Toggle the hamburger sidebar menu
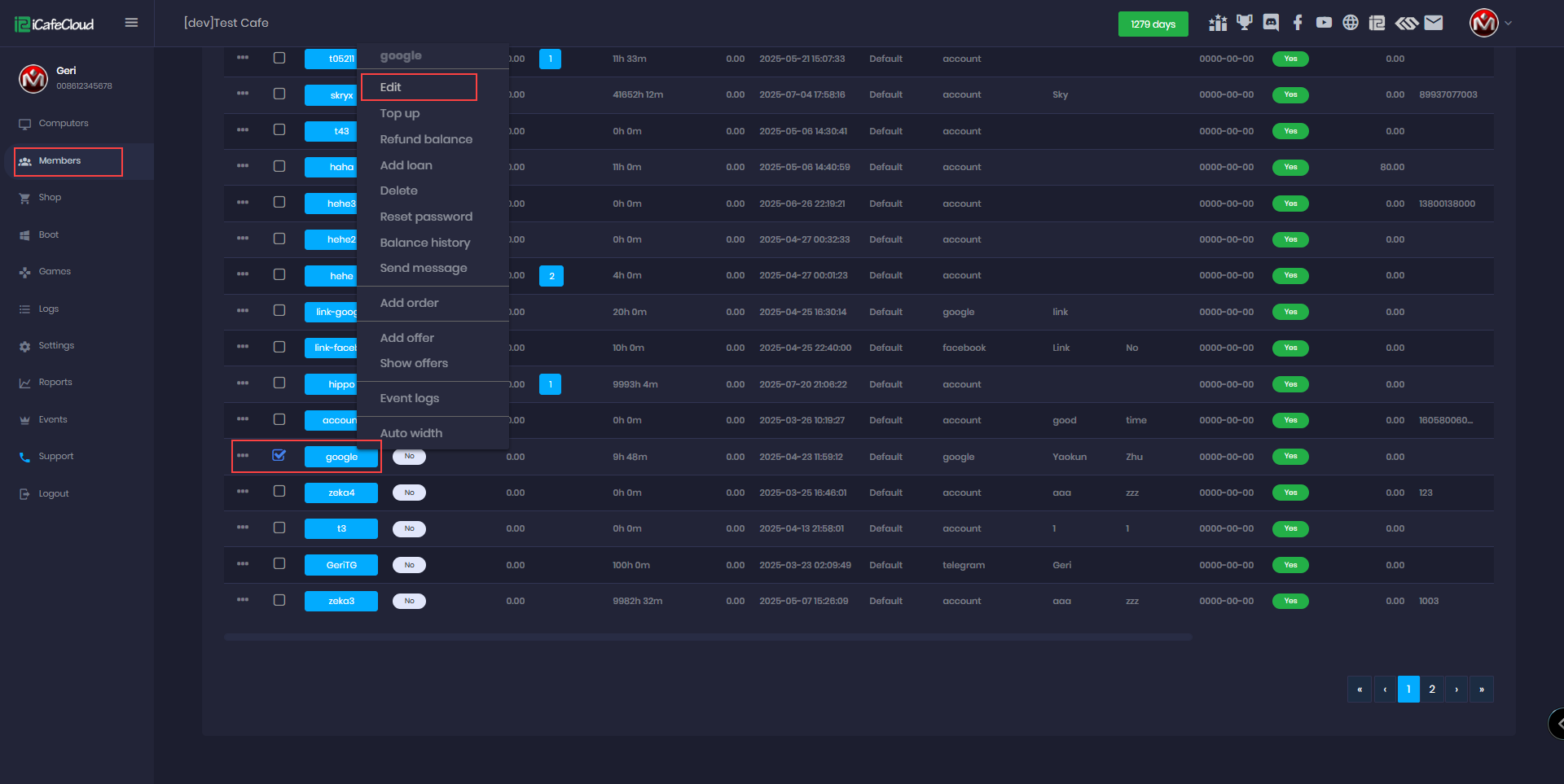This screenshot has height=784, width=1564. click(131, 23)
